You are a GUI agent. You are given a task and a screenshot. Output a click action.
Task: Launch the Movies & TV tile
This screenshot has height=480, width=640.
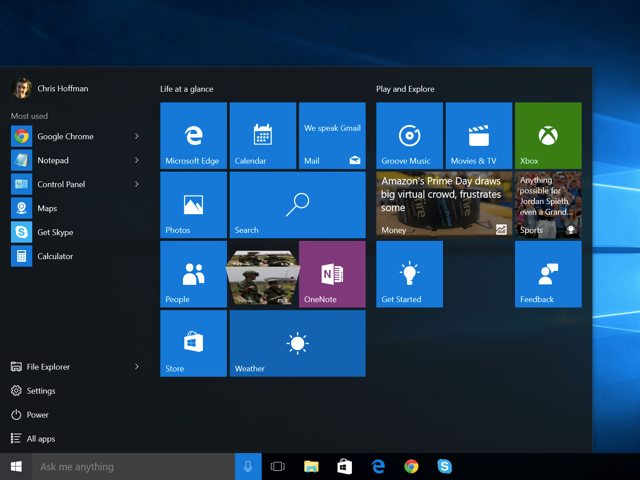click(479, 136)
